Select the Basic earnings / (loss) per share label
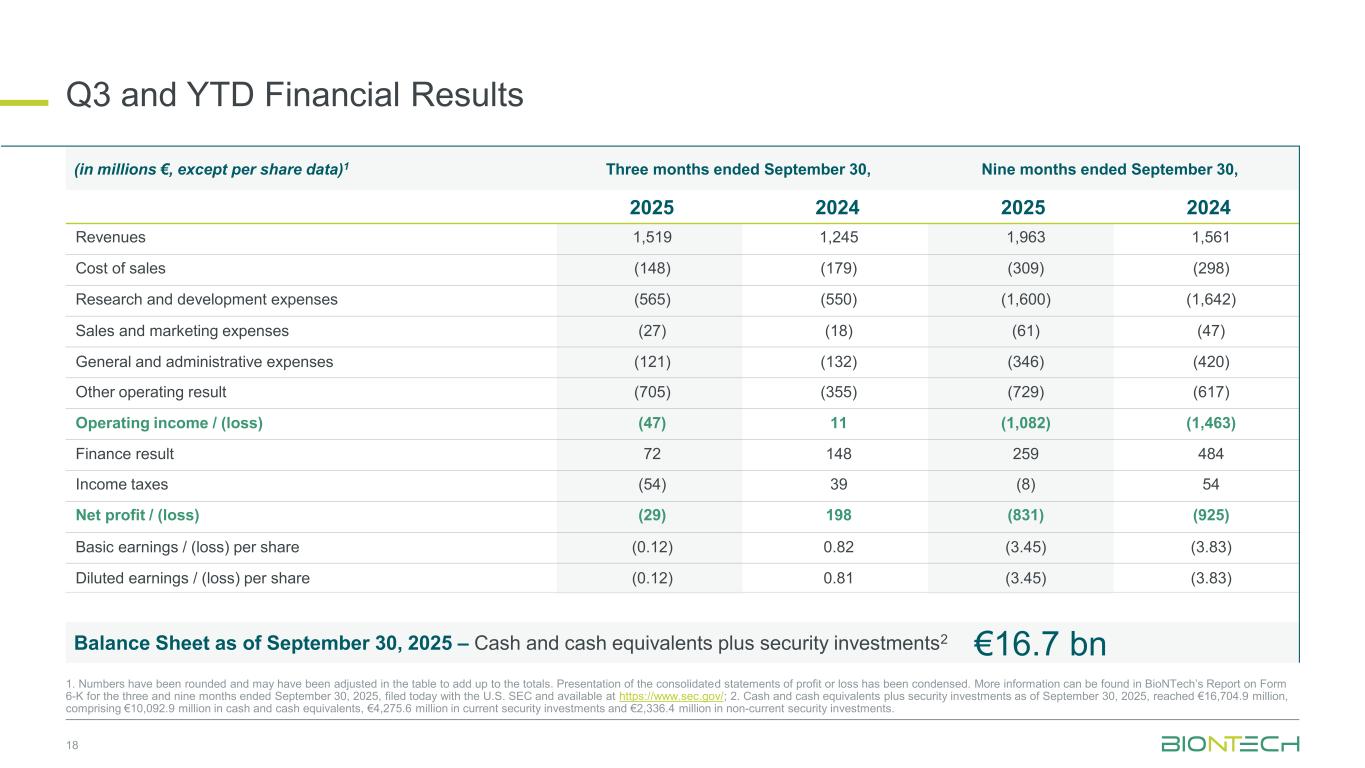 pos(187,547)
